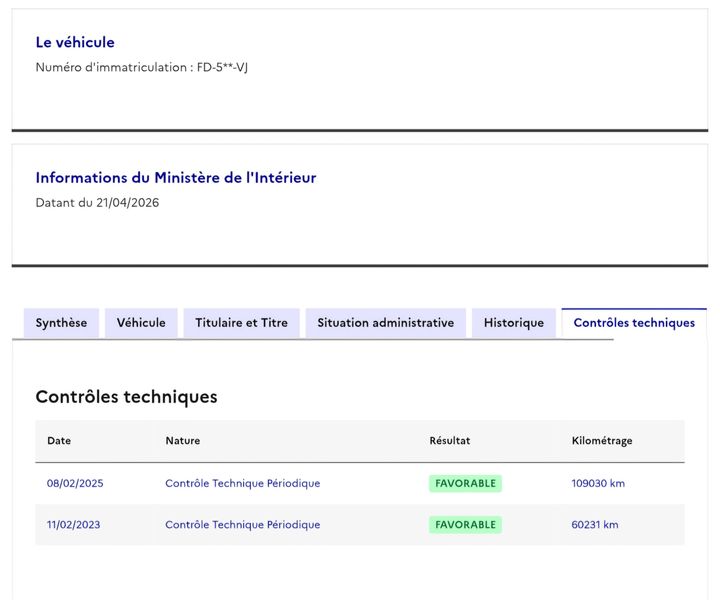Click Contrôle Technique Périodique in the 2025 row
Screen dimensions: 720x600
click(x=243, y=483)
